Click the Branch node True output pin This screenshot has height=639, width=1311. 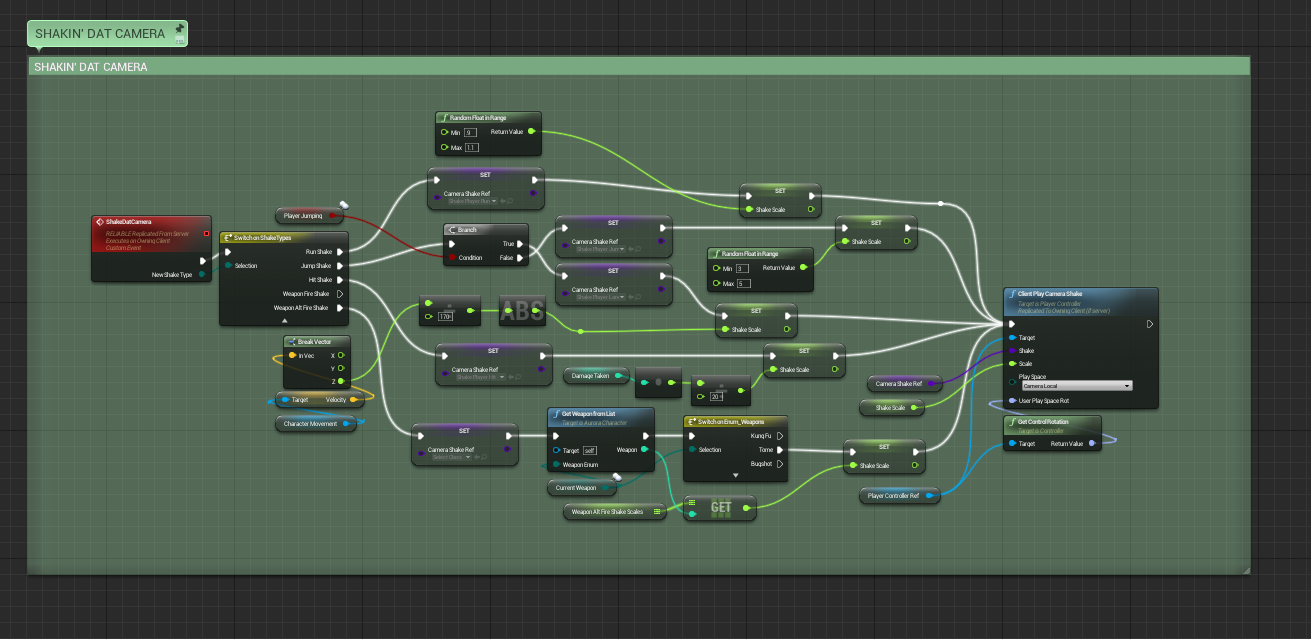[522, 243]
